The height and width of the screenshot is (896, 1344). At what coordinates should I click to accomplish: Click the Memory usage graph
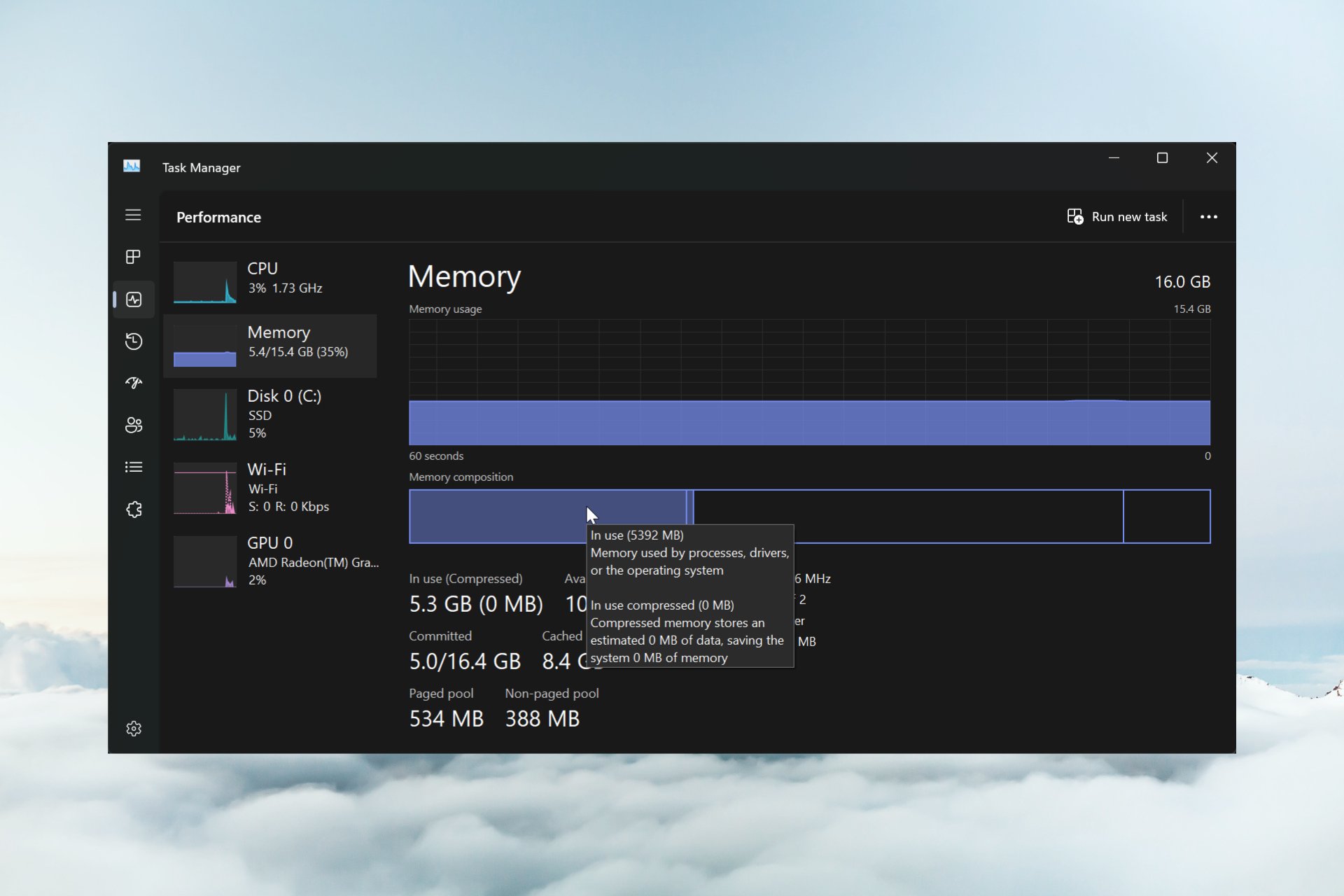click(x=809, y=382)
